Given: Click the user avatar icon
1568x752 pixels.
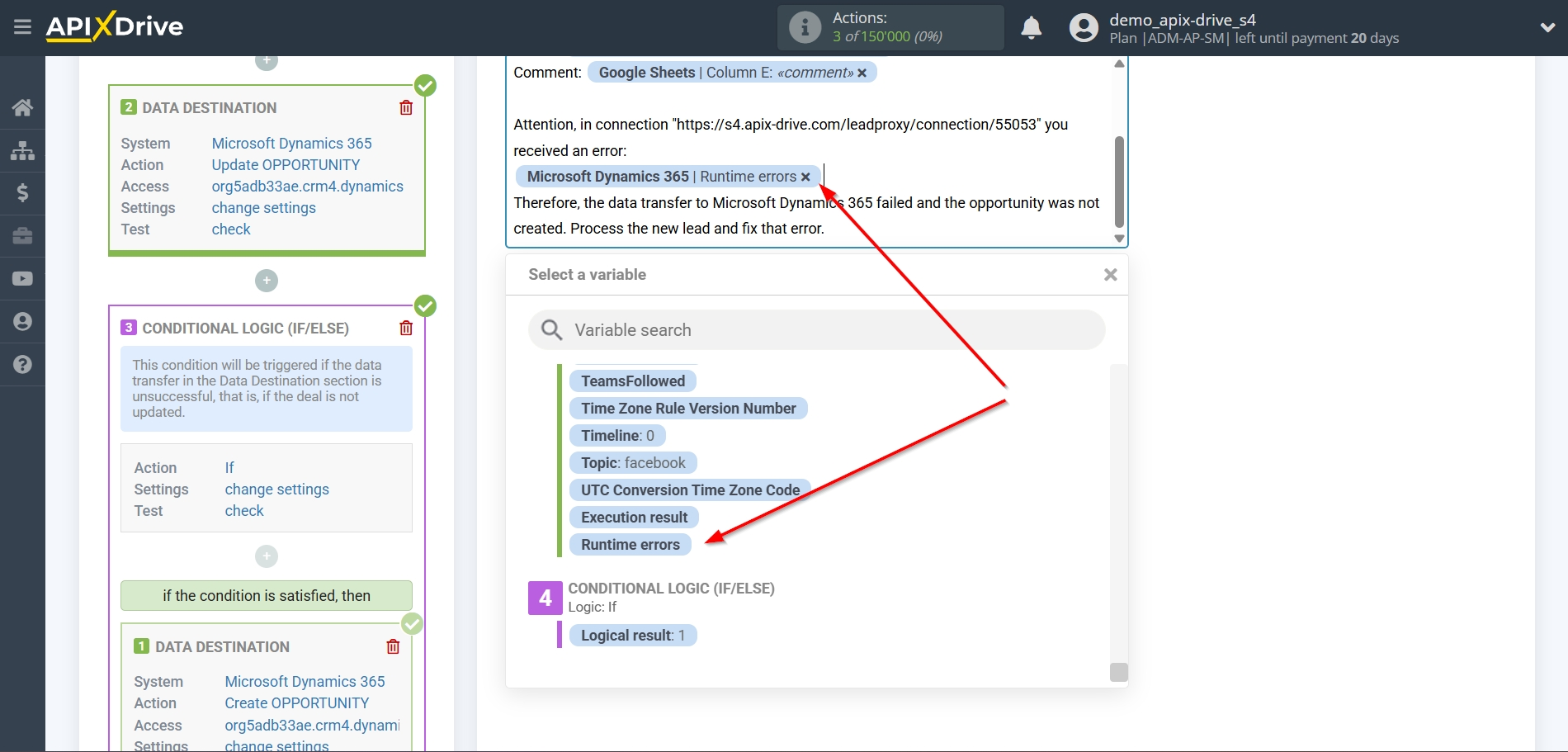Looking at the screenshot, I should pos(1084,28).
